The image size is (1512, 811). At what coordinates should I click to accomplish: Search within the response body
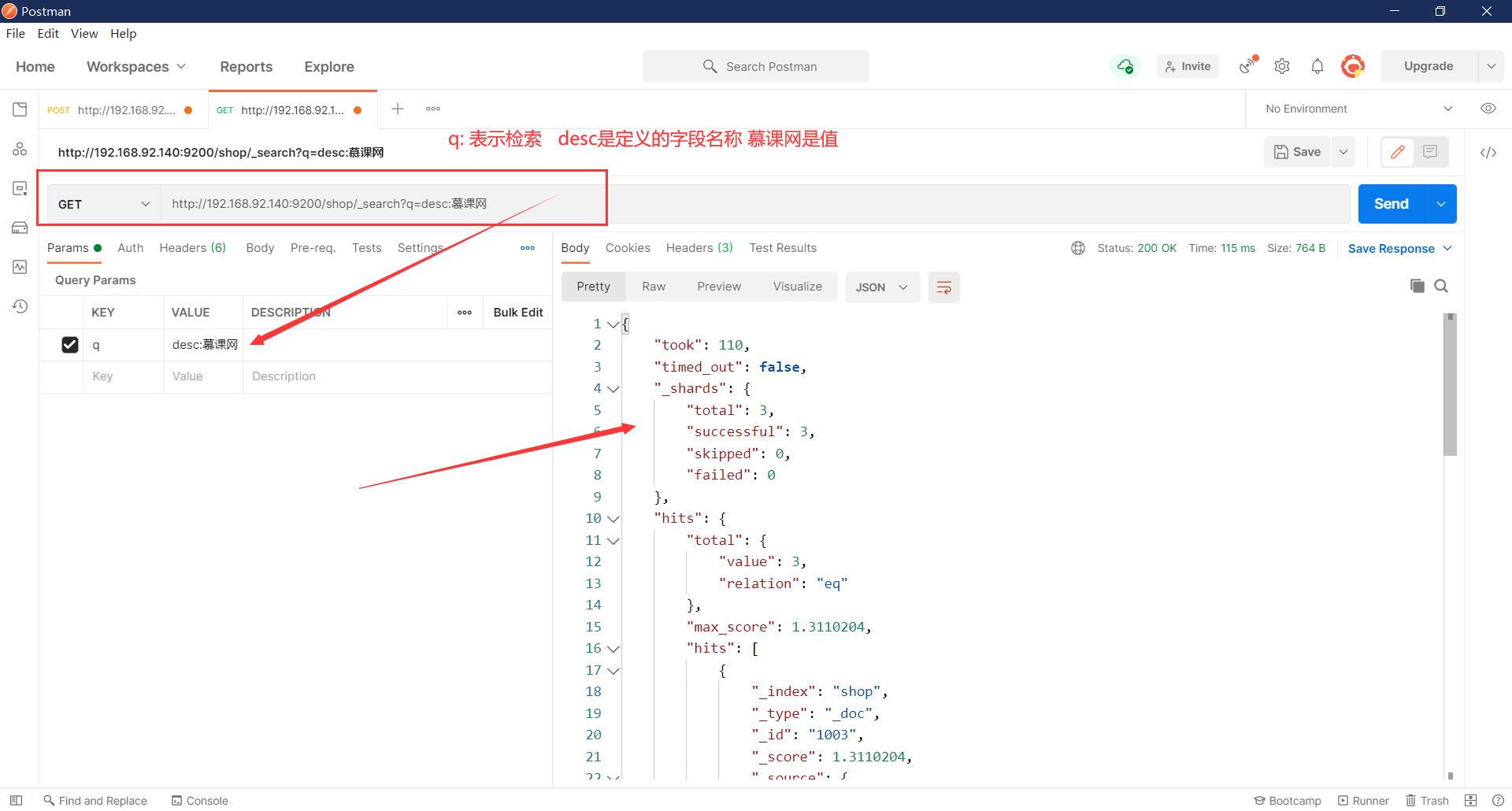pos(1441,286)
